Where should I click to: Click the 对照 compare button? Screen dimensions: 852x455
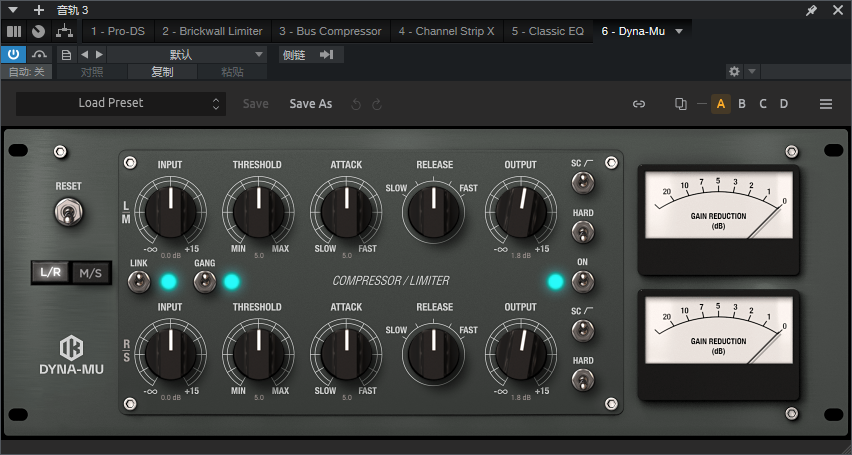pyautogui.click(x=92, y=72)
